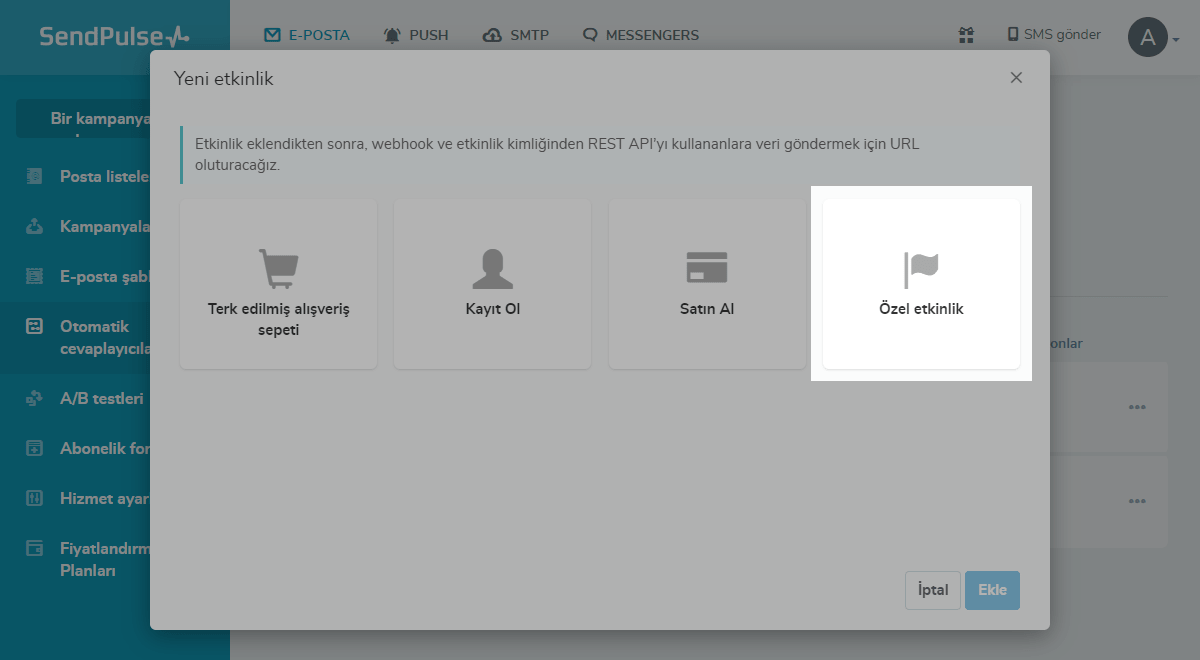This screenshot has height=660, width=1200.
Task: Open the SMTP tab
Action: (x=516, y=35)
